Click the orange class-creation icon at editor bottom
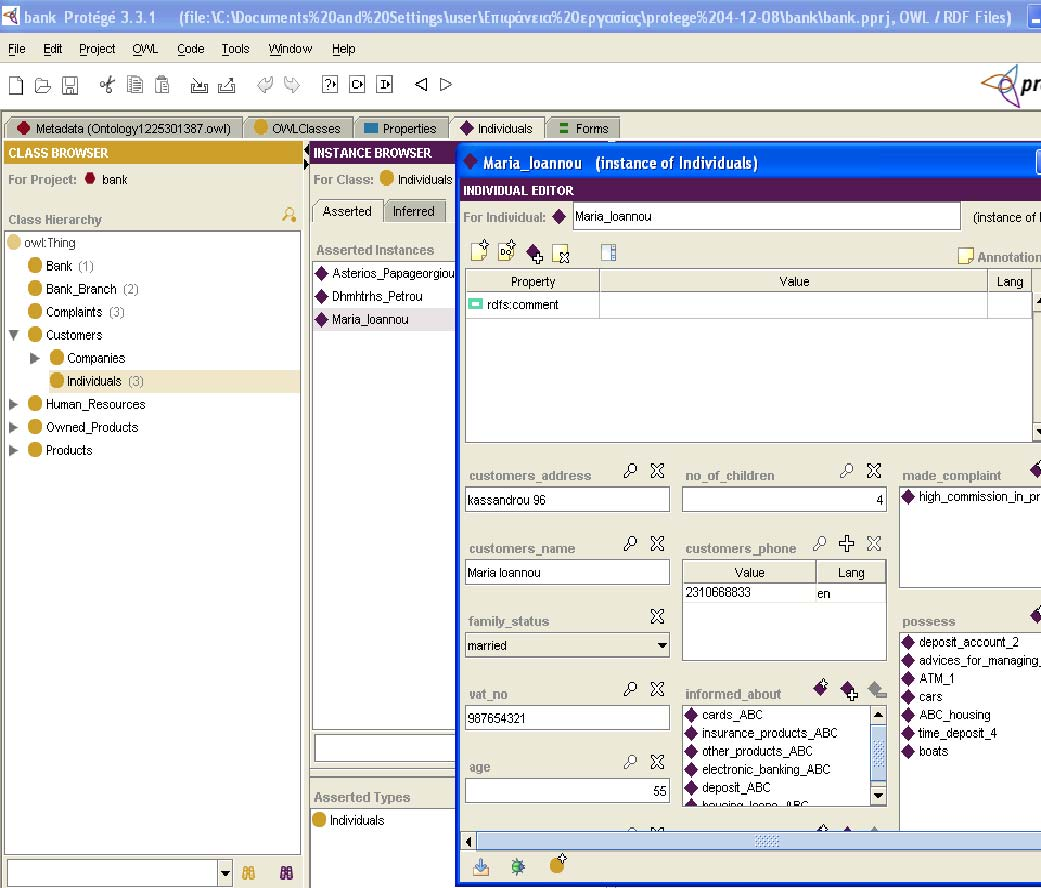This screenshot has height=888, width=1041. 558,863
